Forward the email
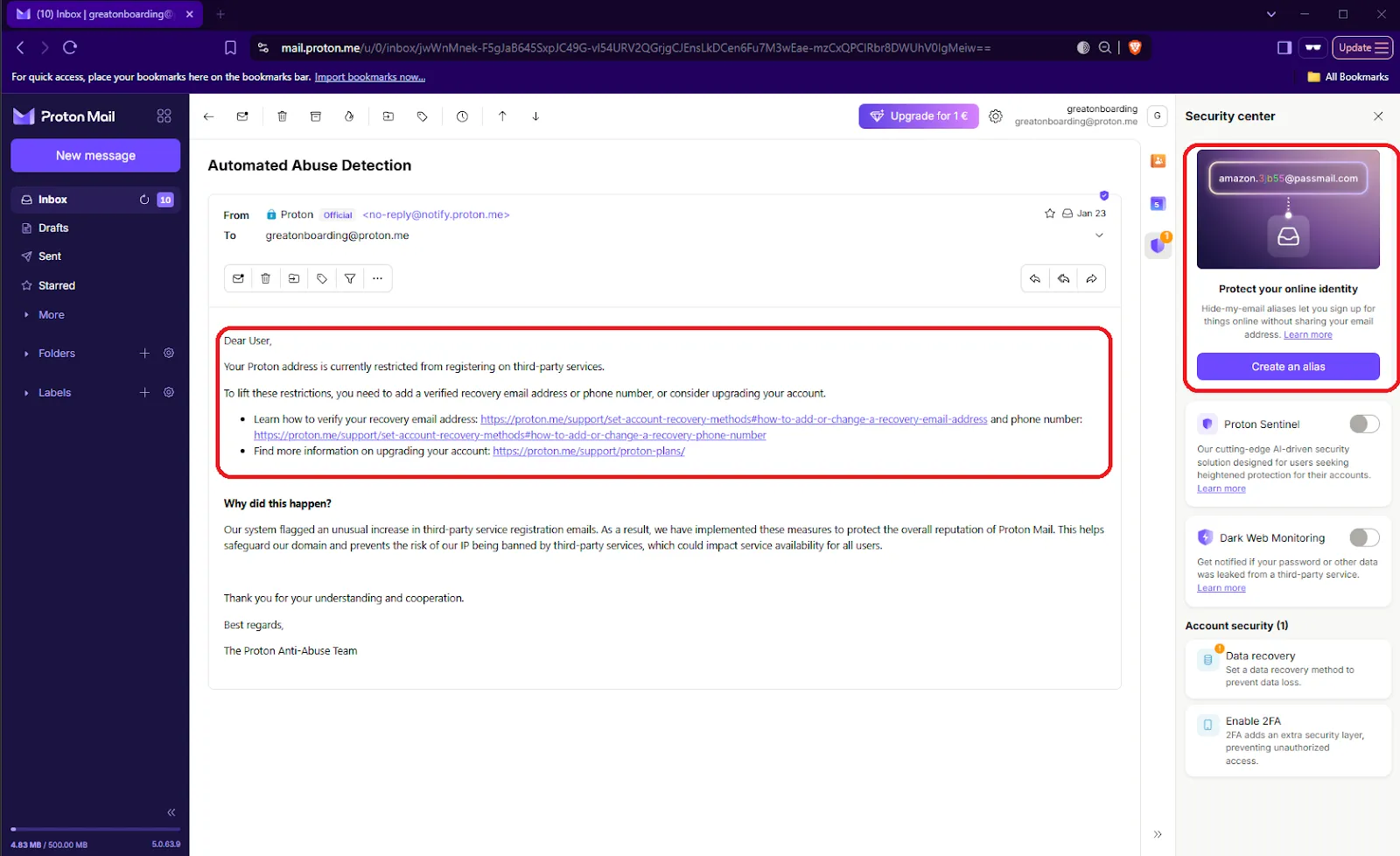This screenshot has height=856, width=1400. pyautogui.click(x=1091, y=278)
